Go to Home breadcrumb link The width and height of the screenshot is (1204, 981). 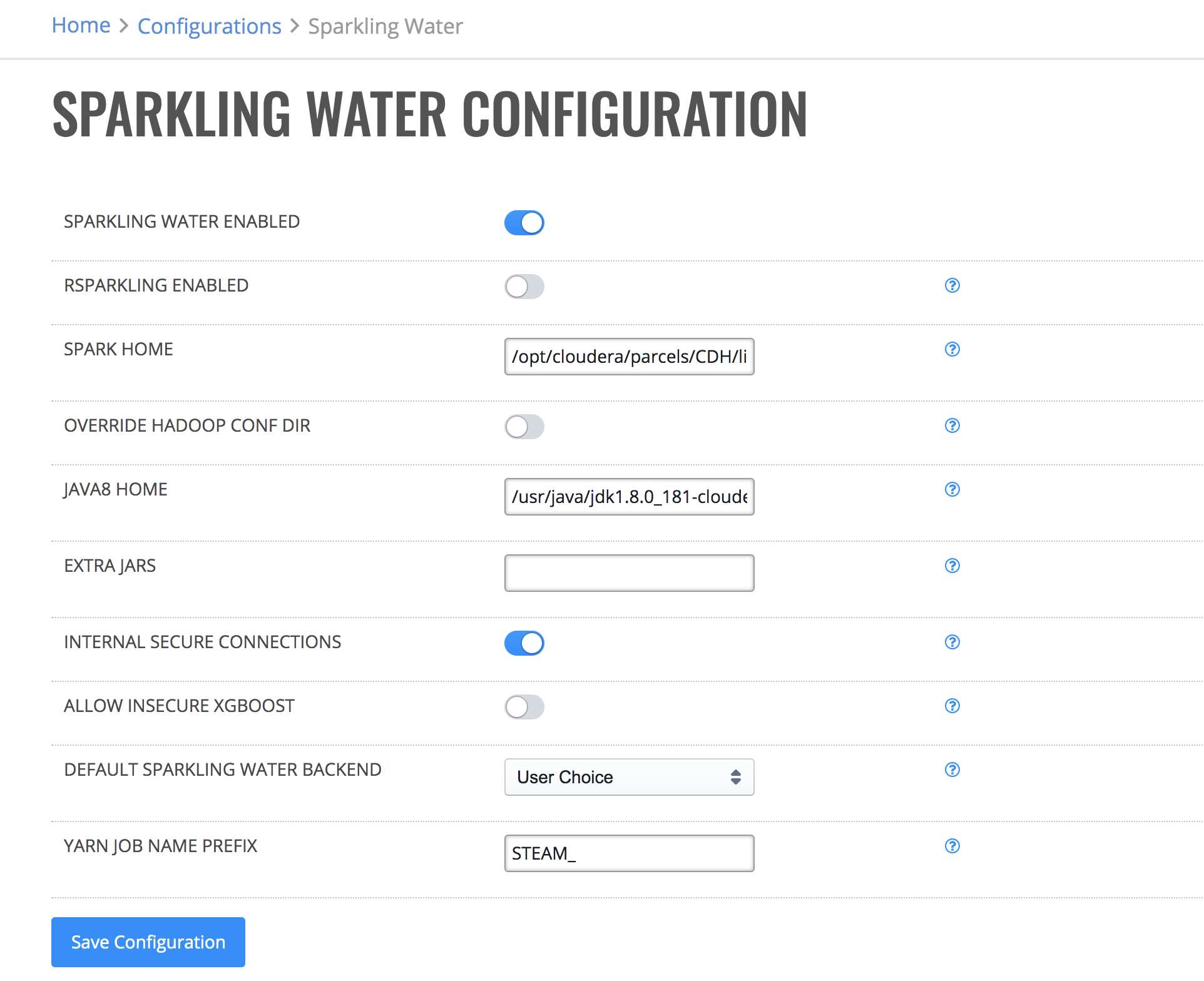click(x=81, y=26)
